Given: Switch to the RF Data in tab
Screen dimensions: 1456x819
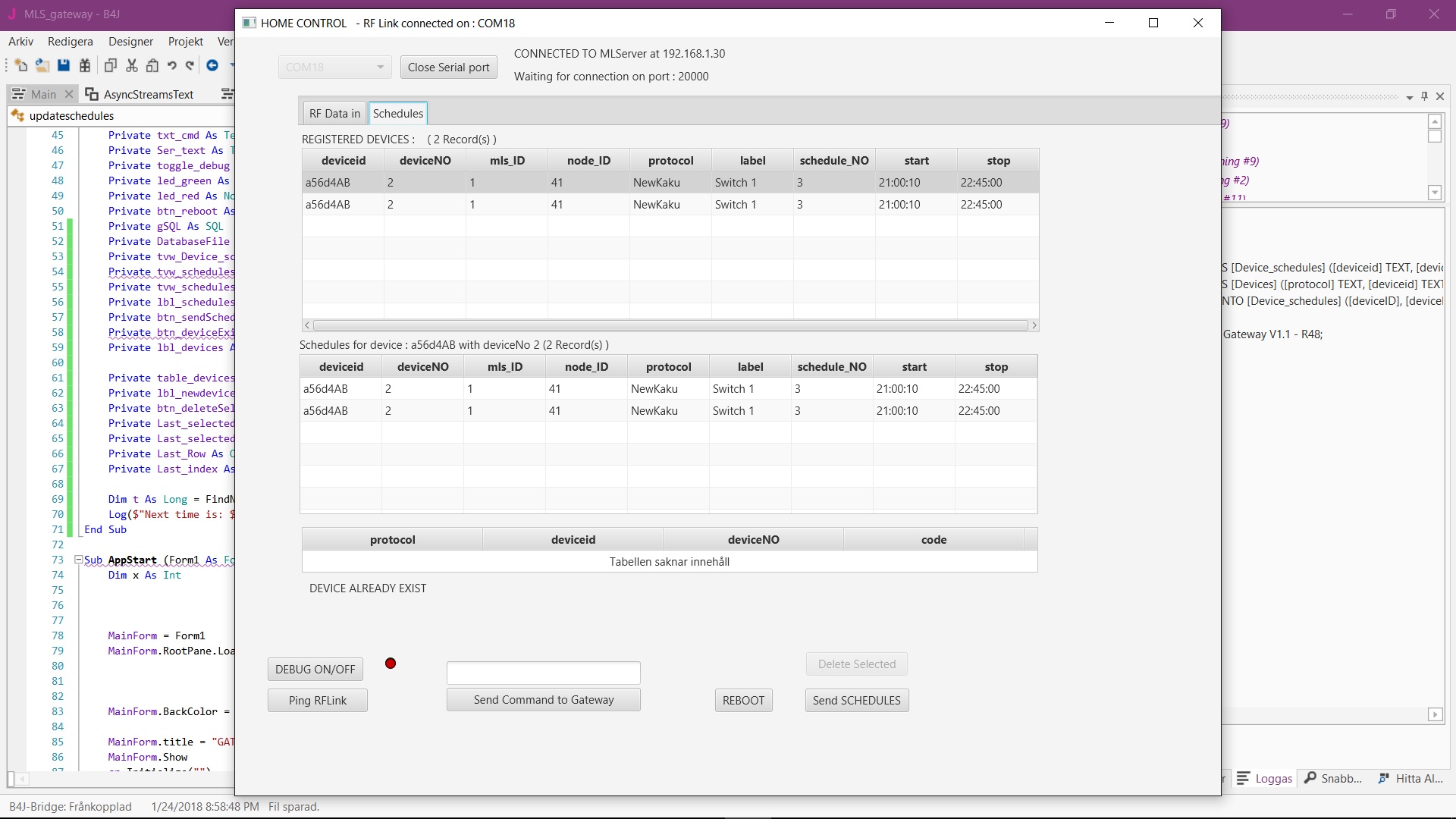Looking at the screenshot, I should click(334, 114).
